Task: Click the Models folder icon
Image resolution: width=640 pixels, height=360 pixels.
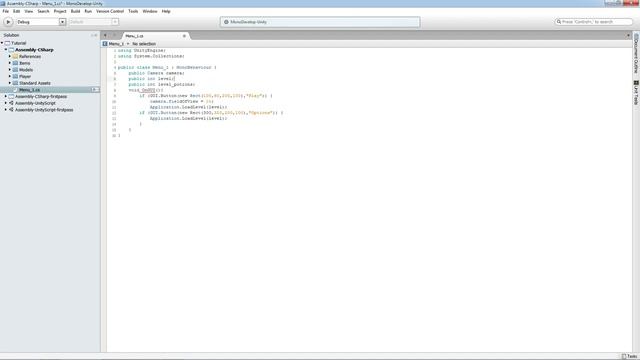Action: pos(15,70)
